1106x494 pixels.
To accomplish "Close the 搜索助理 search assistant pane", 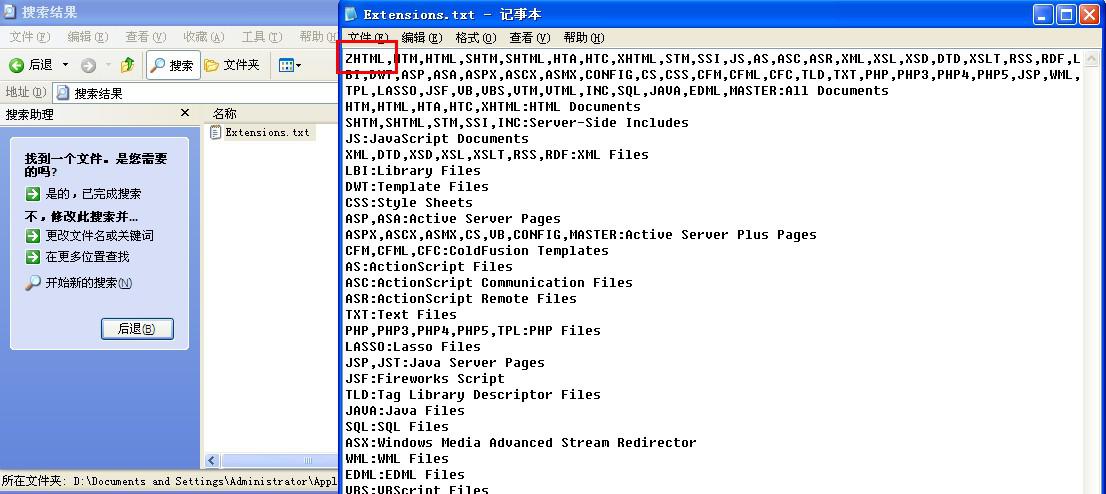I will pos(185,114).
